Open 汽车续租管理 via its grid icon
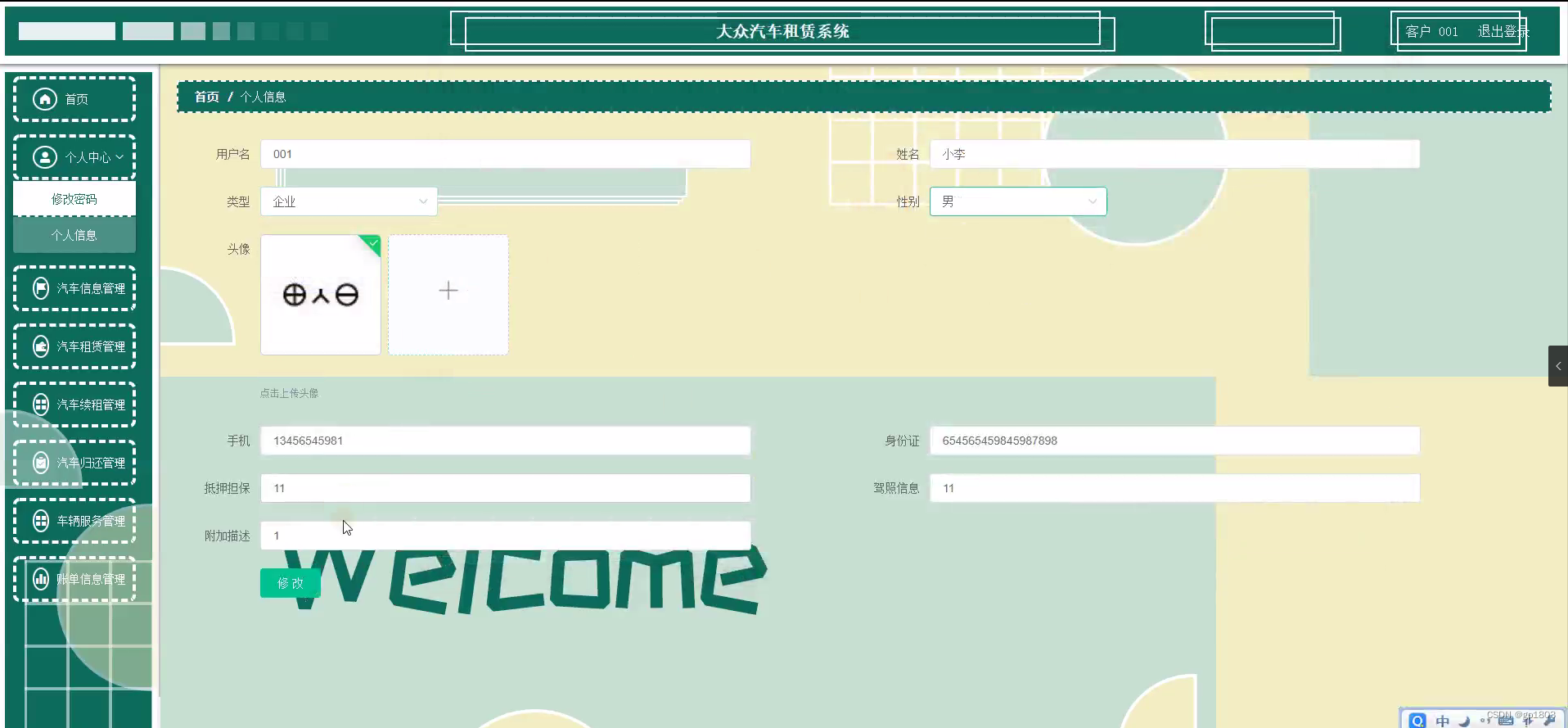Image resolution: width=1568 pixels, height=728 pixels. point(41,405)
